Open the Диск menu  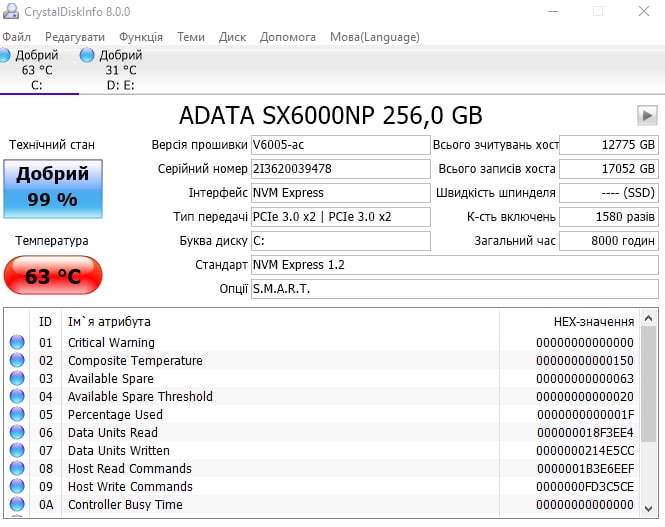coord(232,37)
